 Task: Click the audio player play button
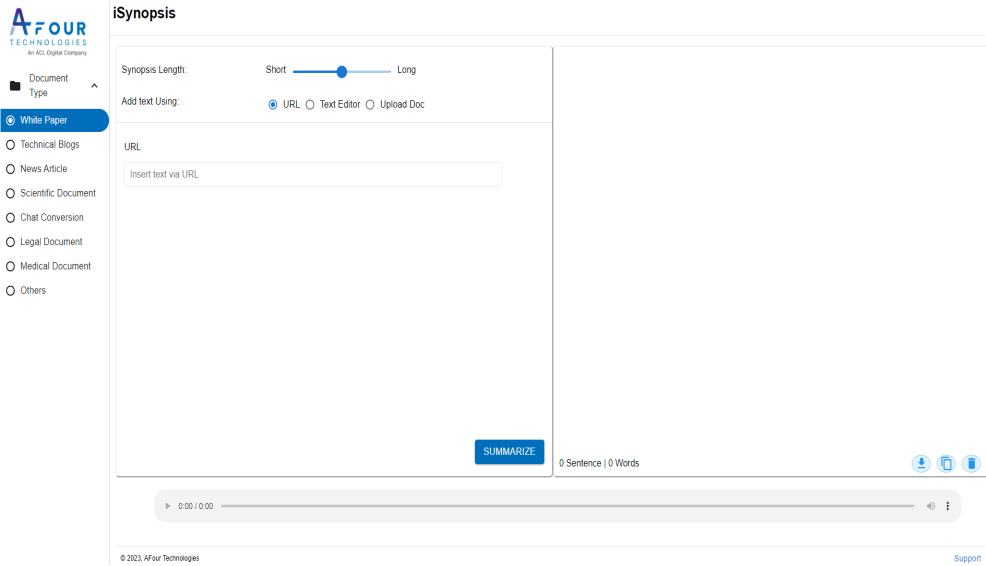pyautogui.click(x=167, y=506)
